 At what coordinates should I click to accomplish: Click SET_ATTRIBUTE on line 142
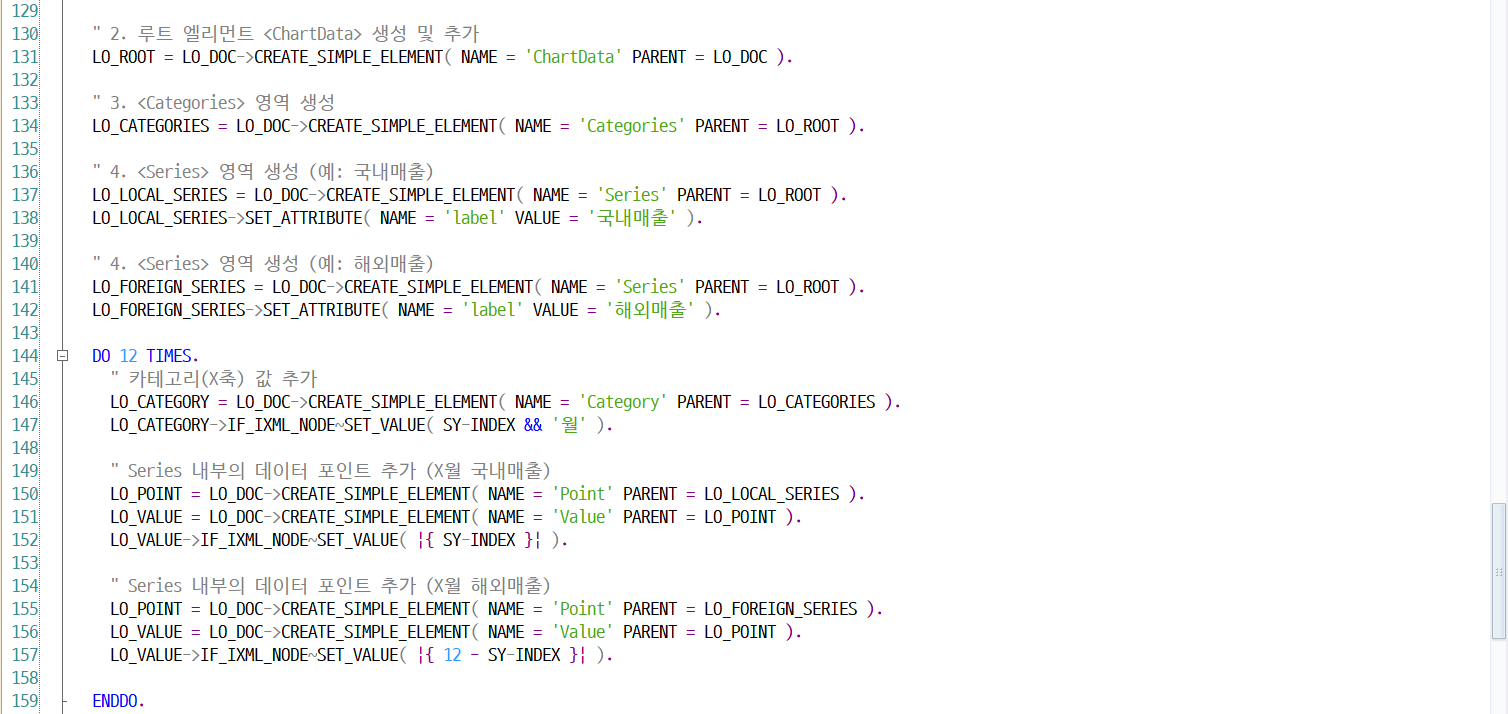click(x=321, y=310)
